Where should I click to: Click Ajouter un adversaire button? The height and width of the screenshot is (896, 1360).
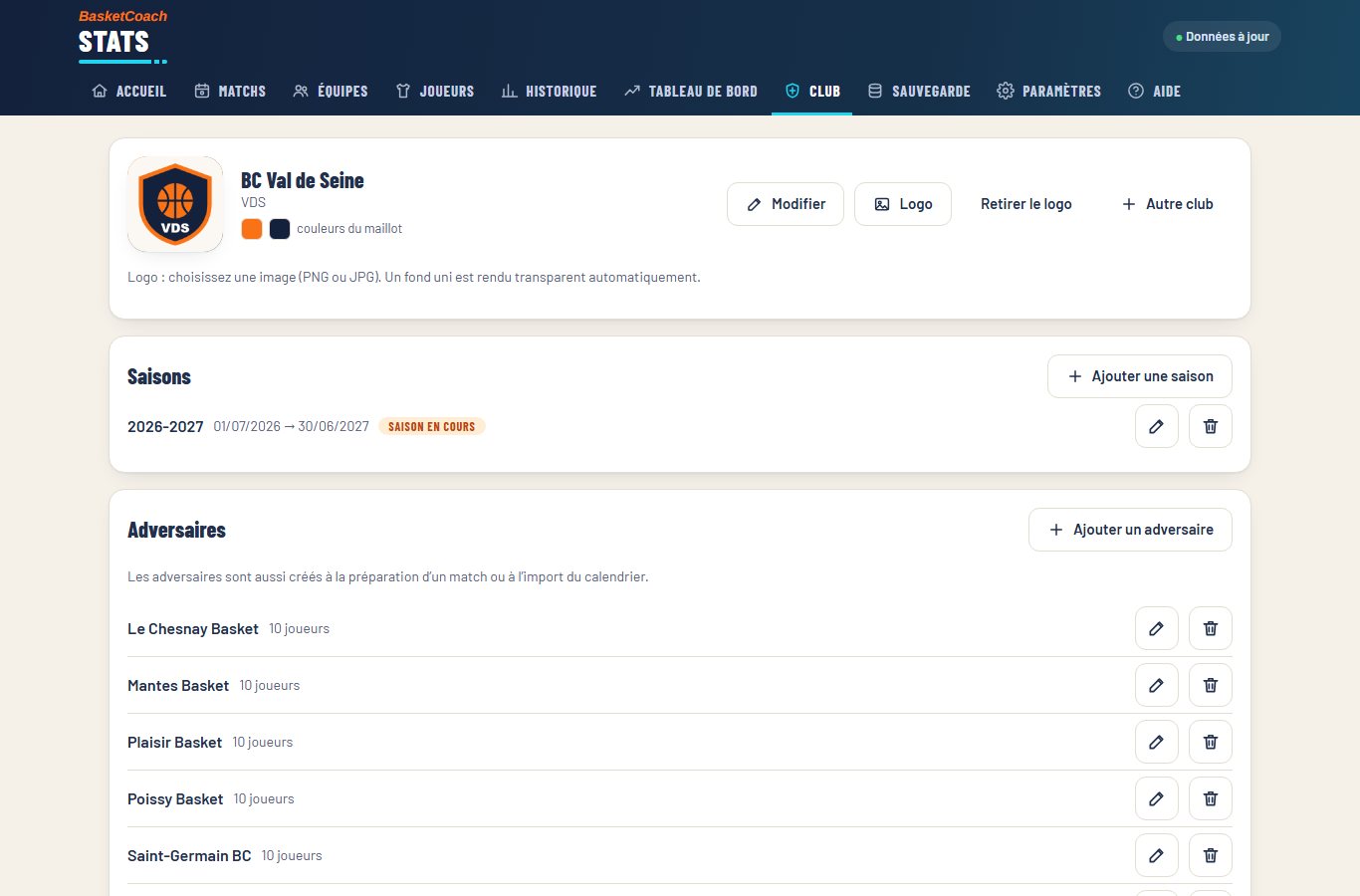coord(1131,530)
